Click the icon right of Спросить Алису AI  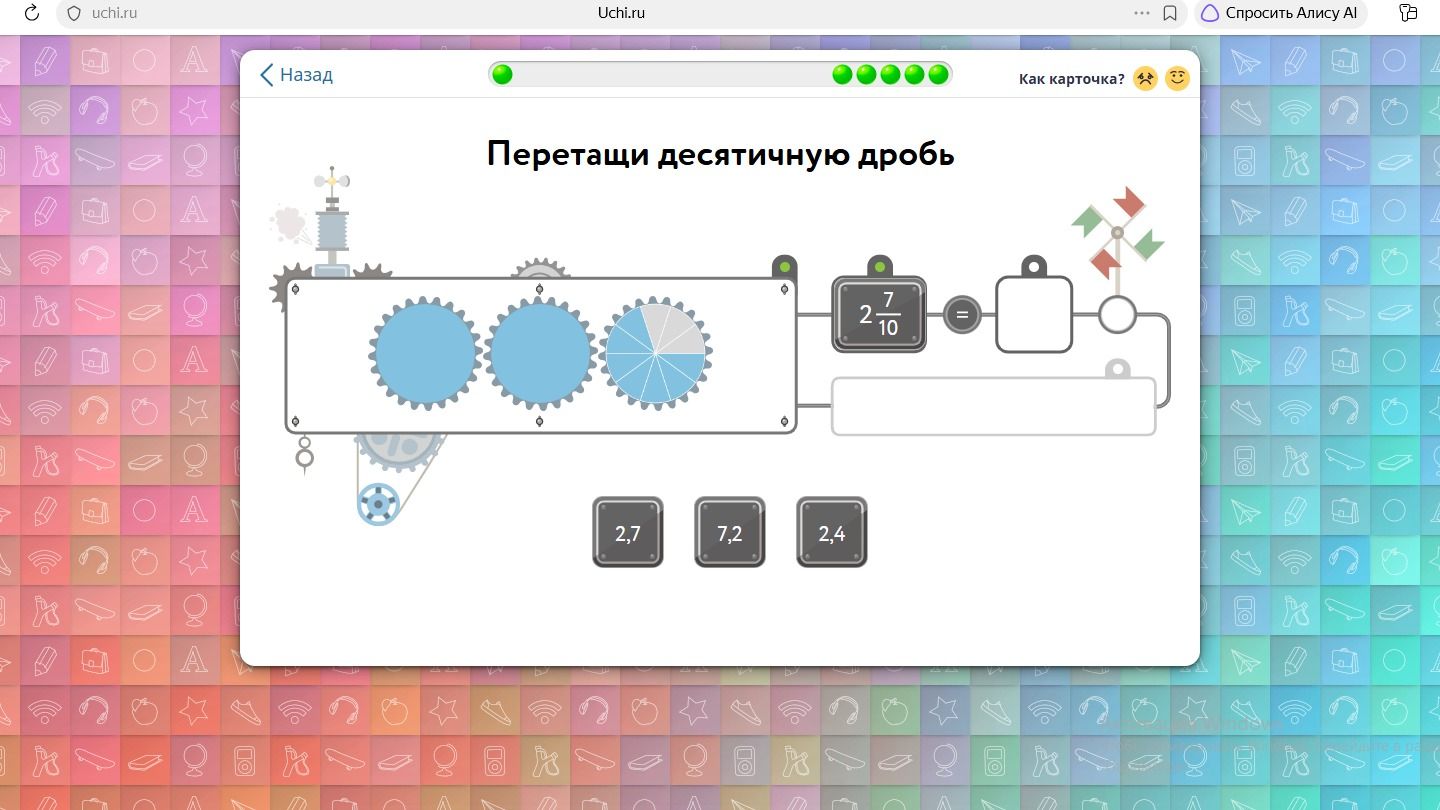click(x=1408, y=13)
